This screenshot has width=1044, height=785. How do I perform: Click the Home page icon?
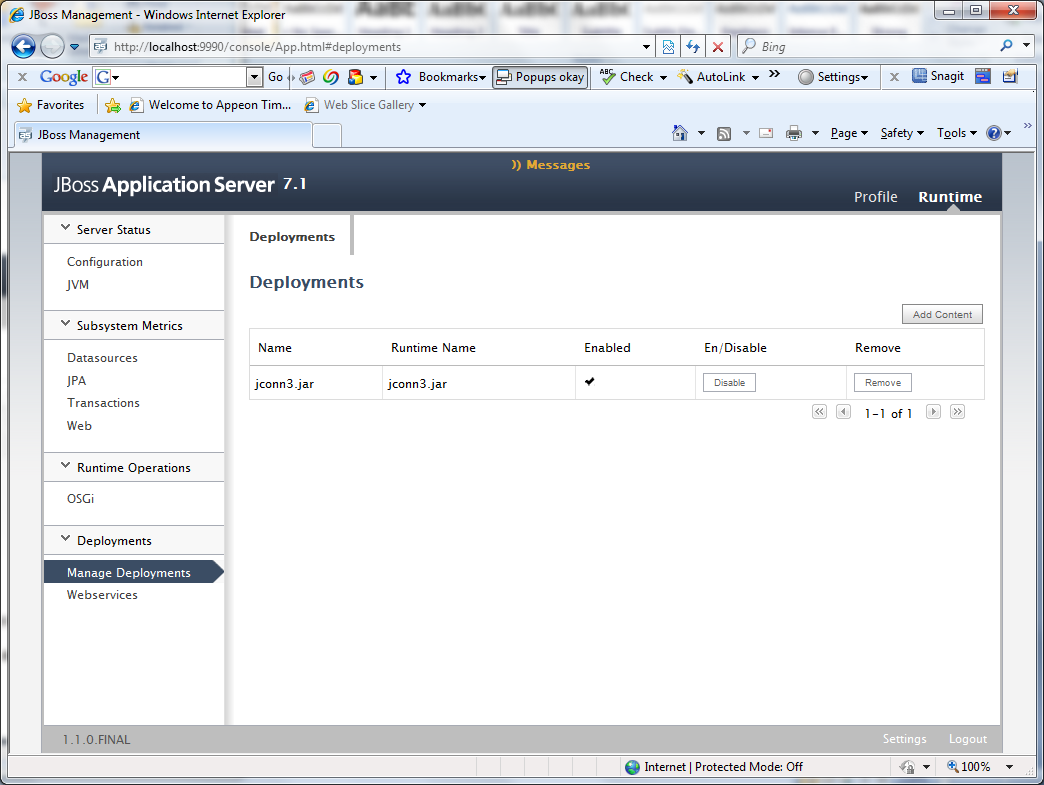pos(680,133)
